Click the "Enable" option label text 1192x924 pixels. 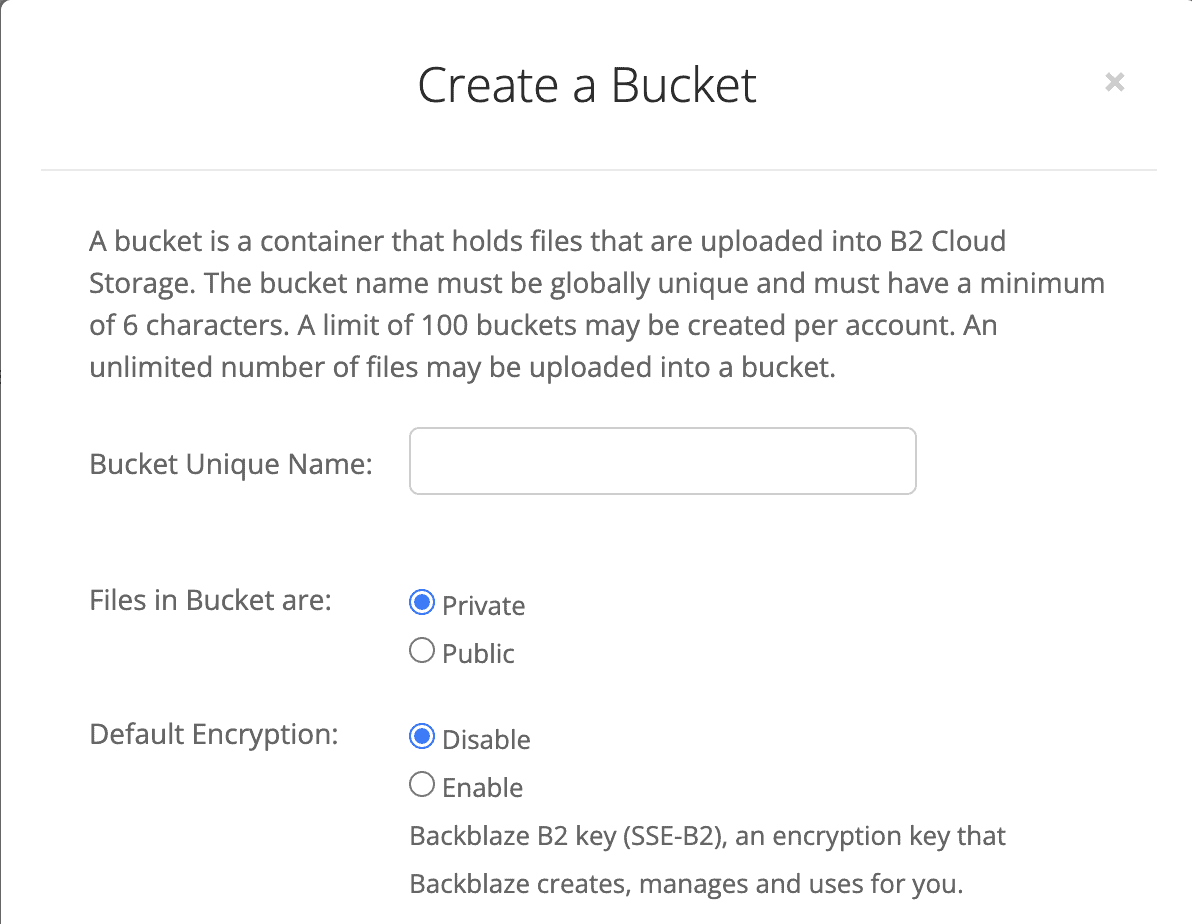pos(482,788)
